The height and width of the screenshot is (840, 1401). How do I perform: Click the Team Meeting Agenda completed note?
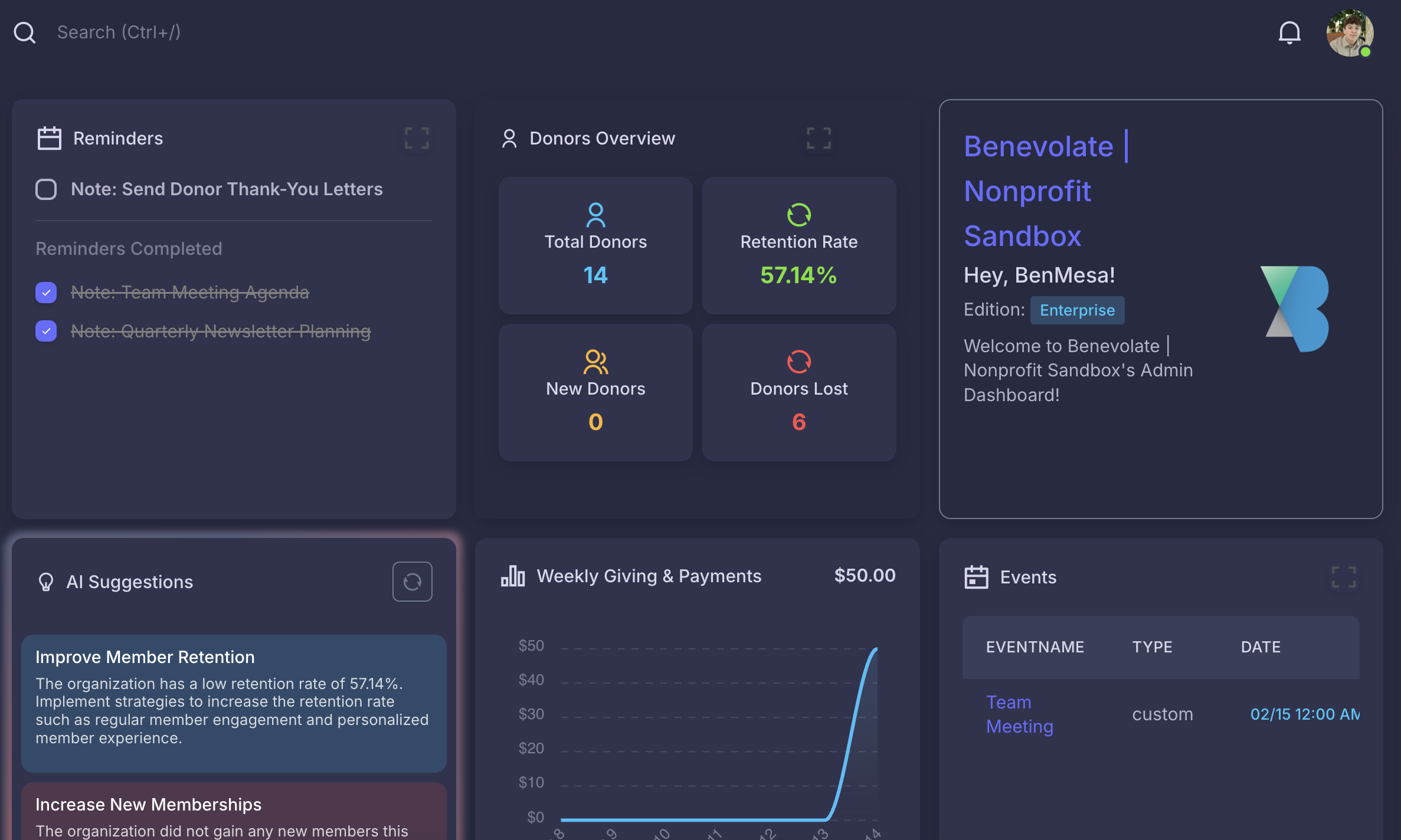click(x=190, y=292)
